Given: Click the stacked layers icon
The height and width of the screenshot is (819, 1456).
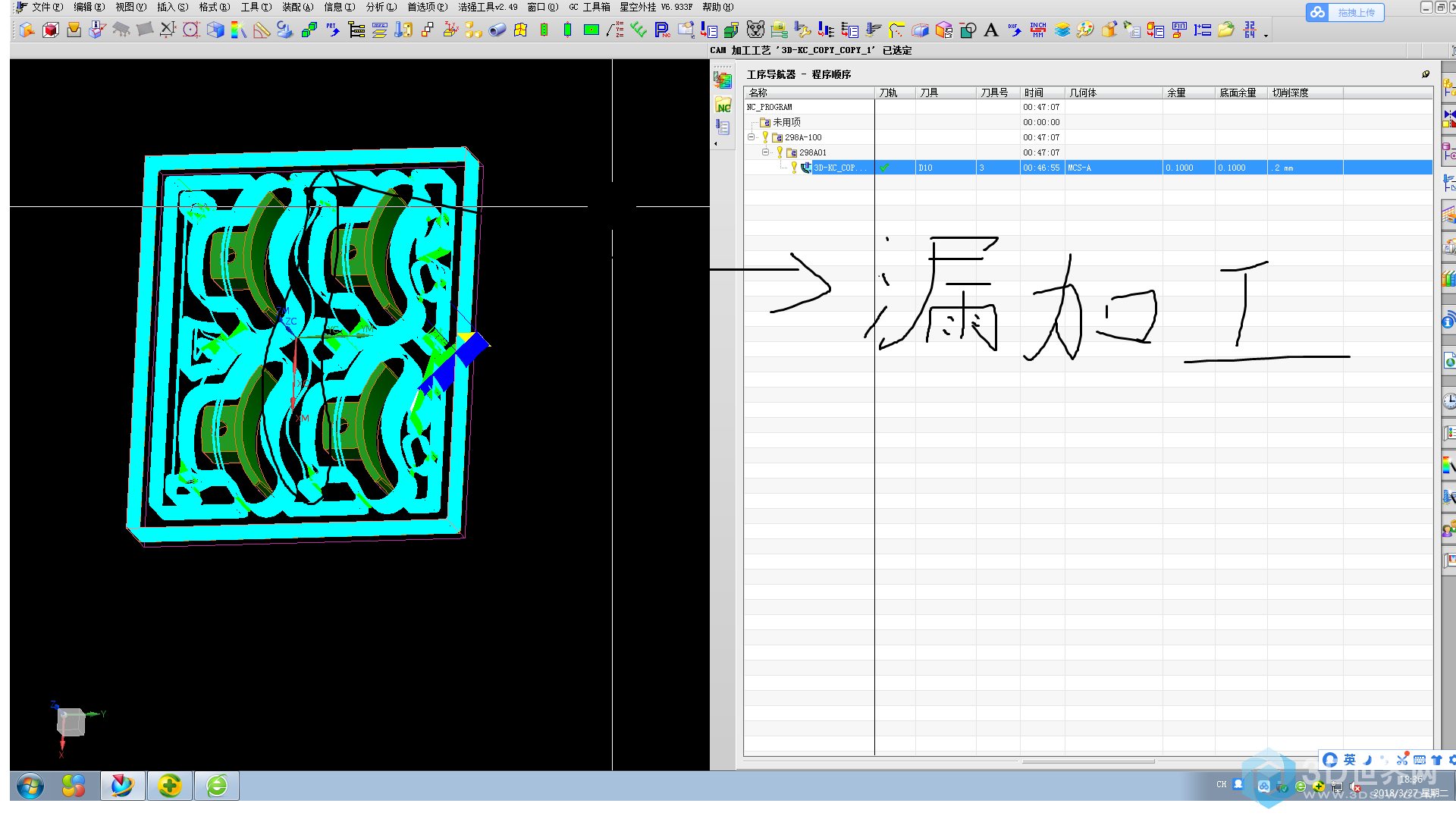Looking at the screenshot, I should pos(1062,30).
